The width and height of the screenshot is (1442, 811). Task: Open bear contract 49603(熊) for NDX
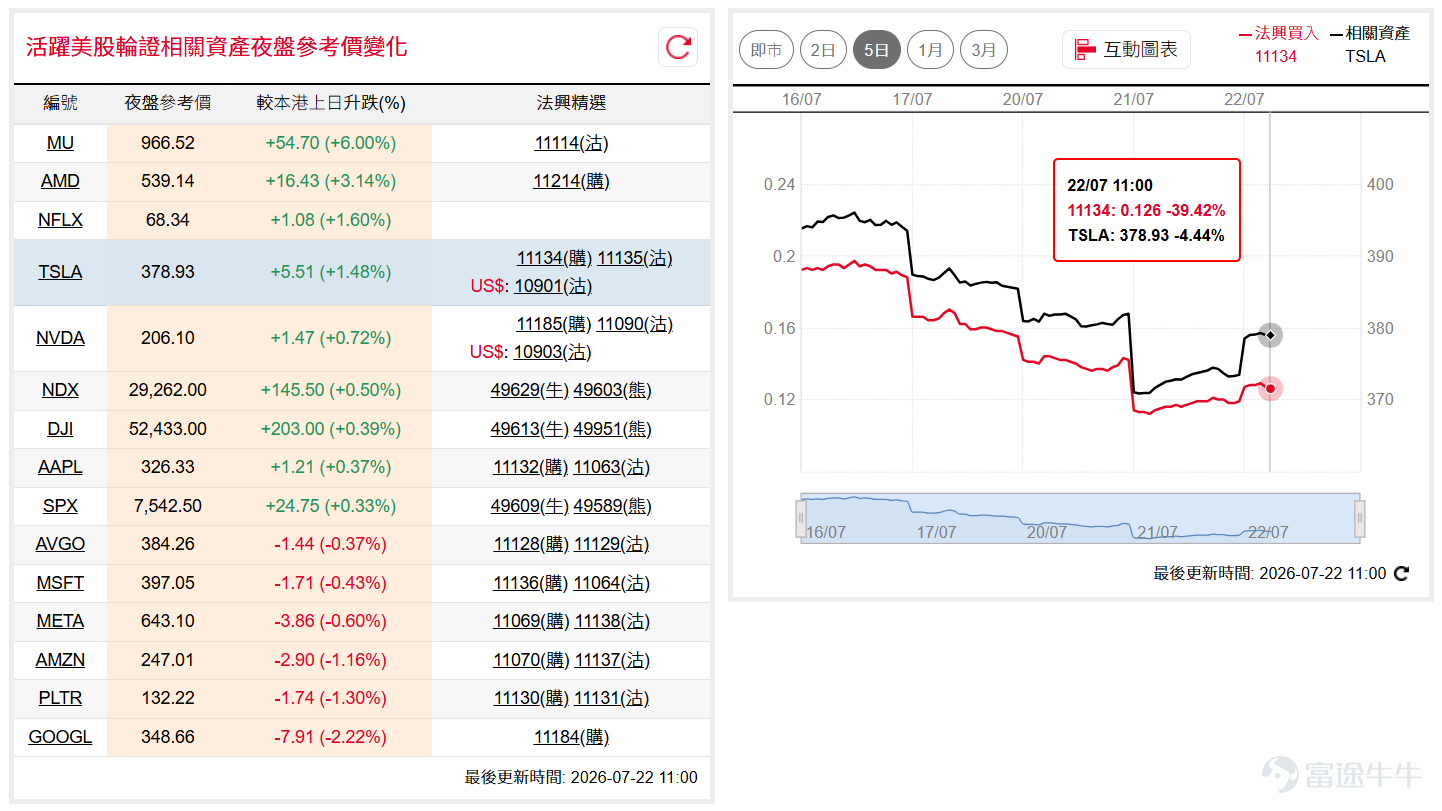(612, 390)
